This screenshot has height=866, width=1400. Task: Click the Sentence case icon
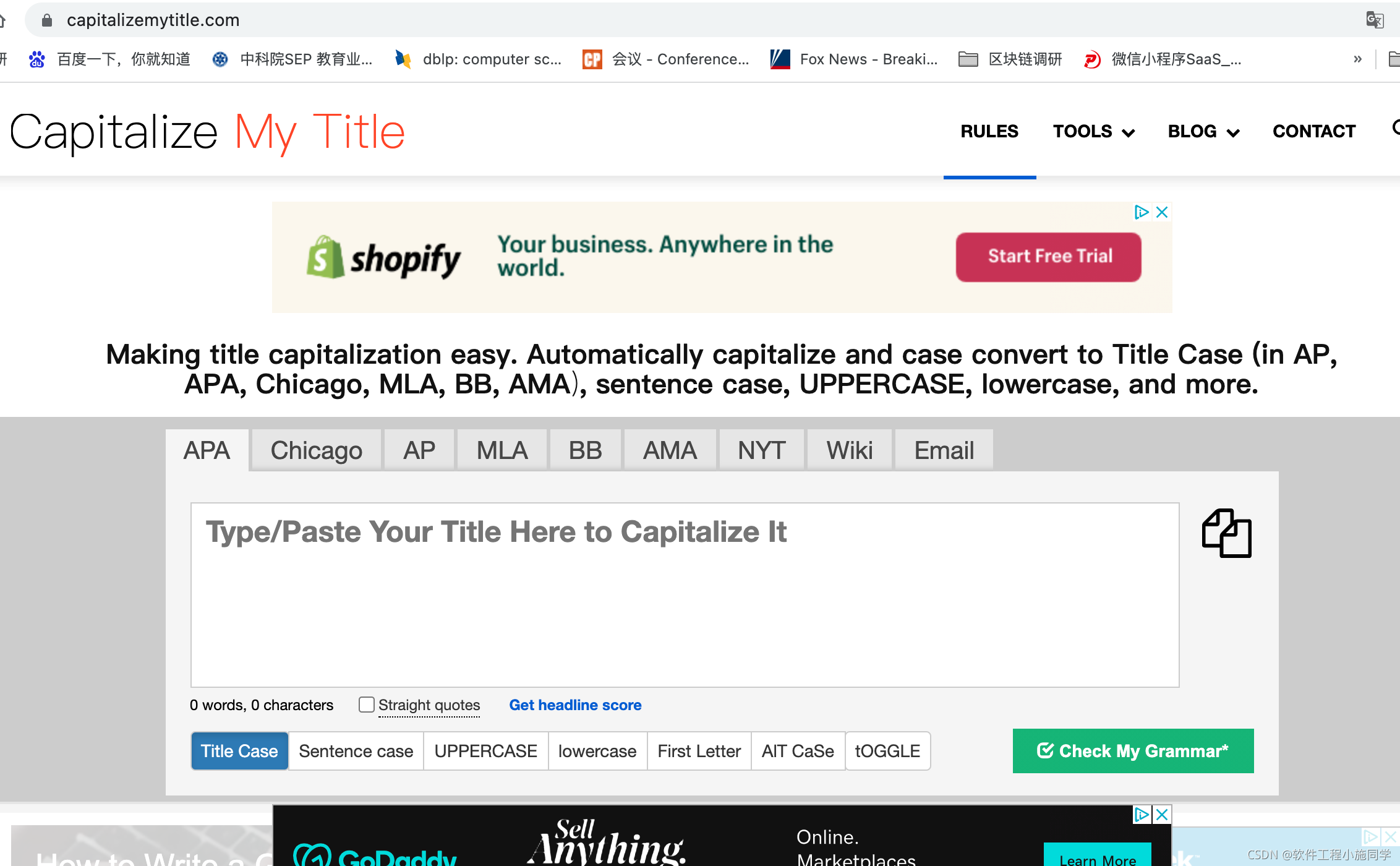(357, 751)
